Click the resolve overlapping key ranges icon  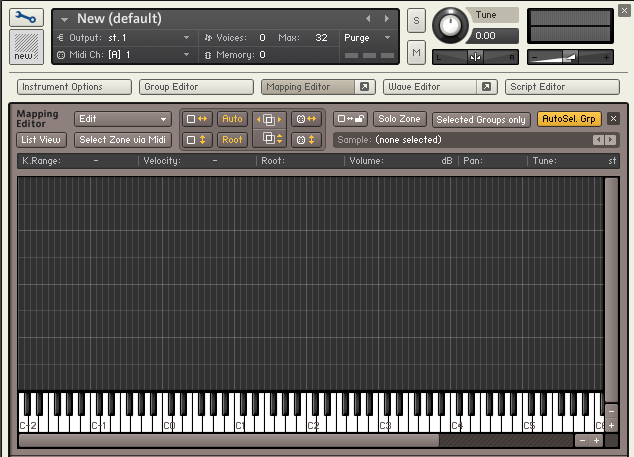268,119
